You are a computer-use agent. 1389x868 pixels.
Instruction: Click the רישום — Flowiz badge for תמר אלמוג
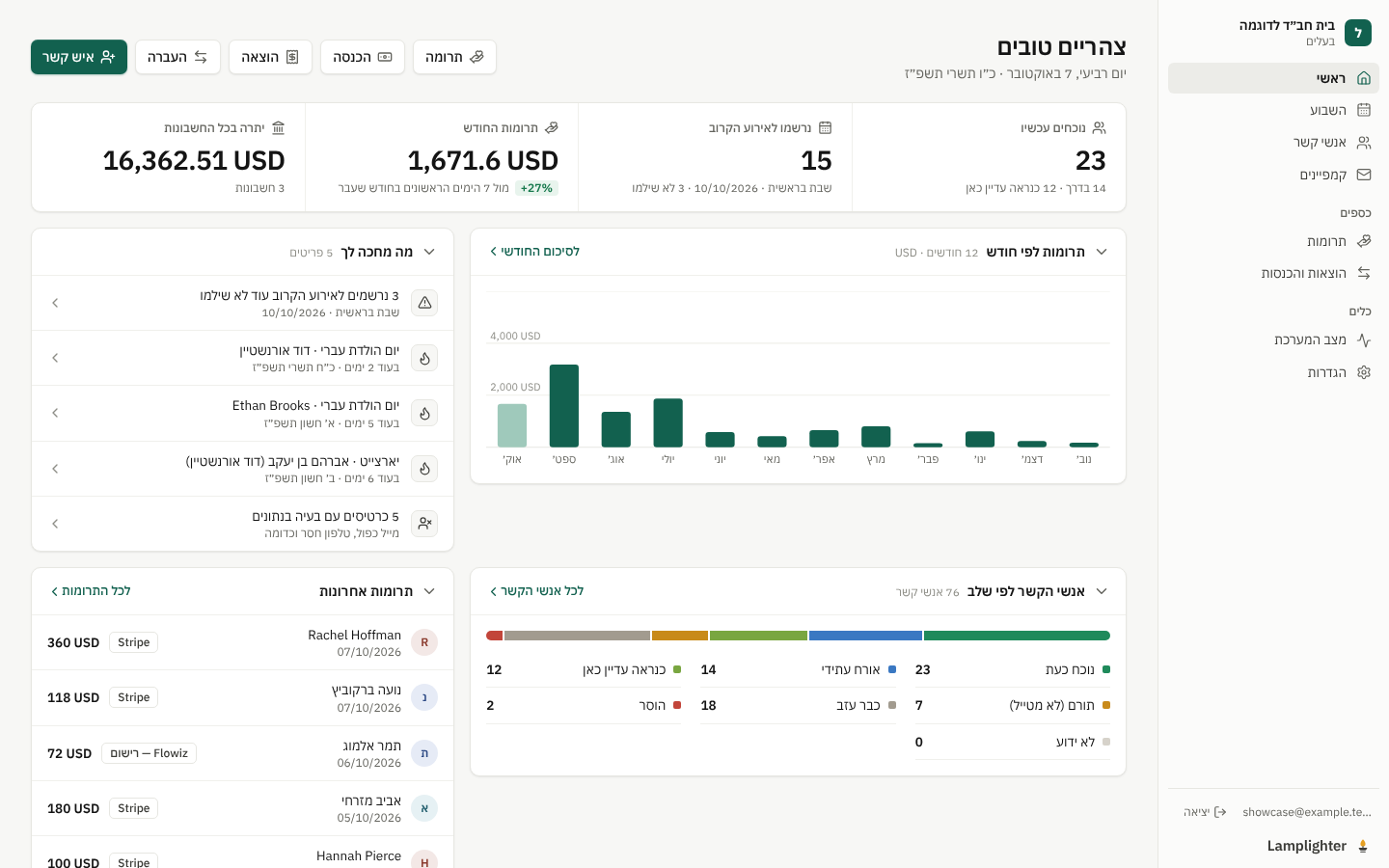click(149, 753)
